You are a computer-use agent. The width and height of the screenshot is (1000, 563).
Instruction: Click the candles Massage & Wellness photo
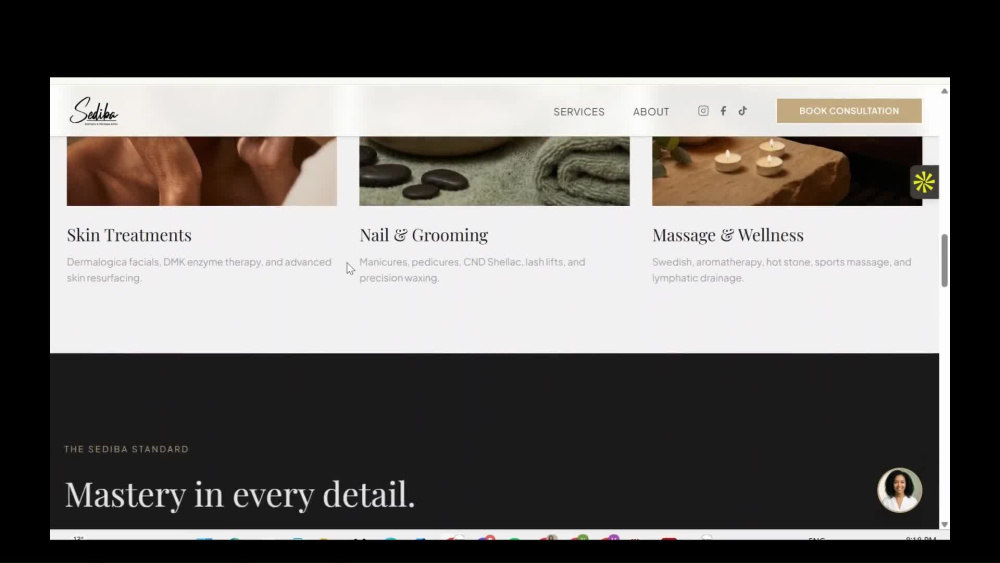(x=787, y=171)
